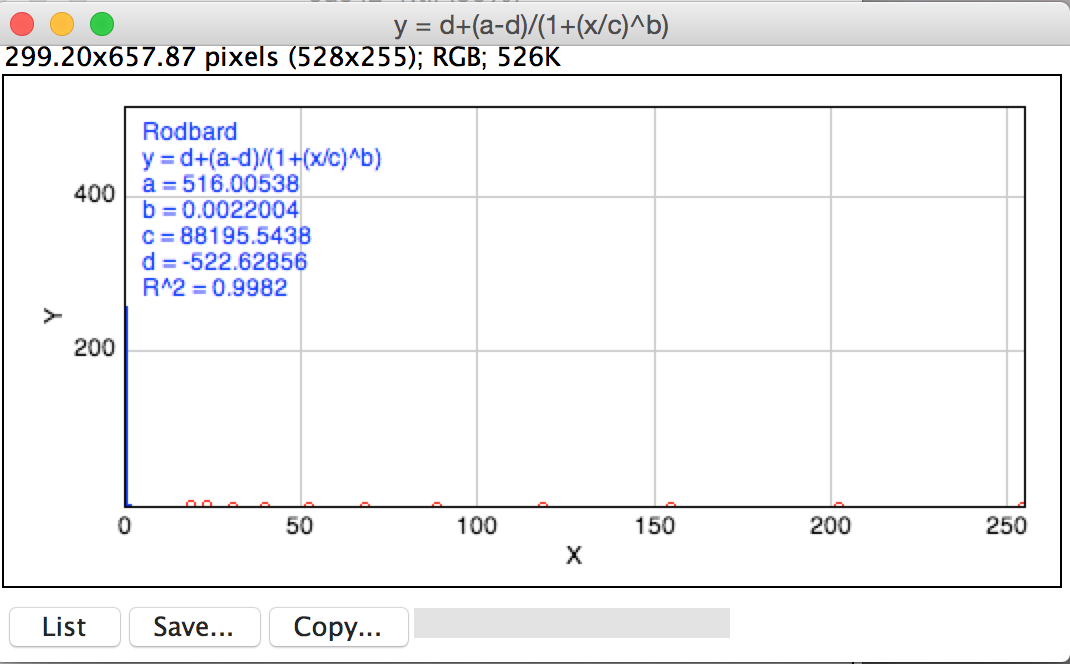
Task: Click the 100 tick label on X axis
Action: click(476, 528)
